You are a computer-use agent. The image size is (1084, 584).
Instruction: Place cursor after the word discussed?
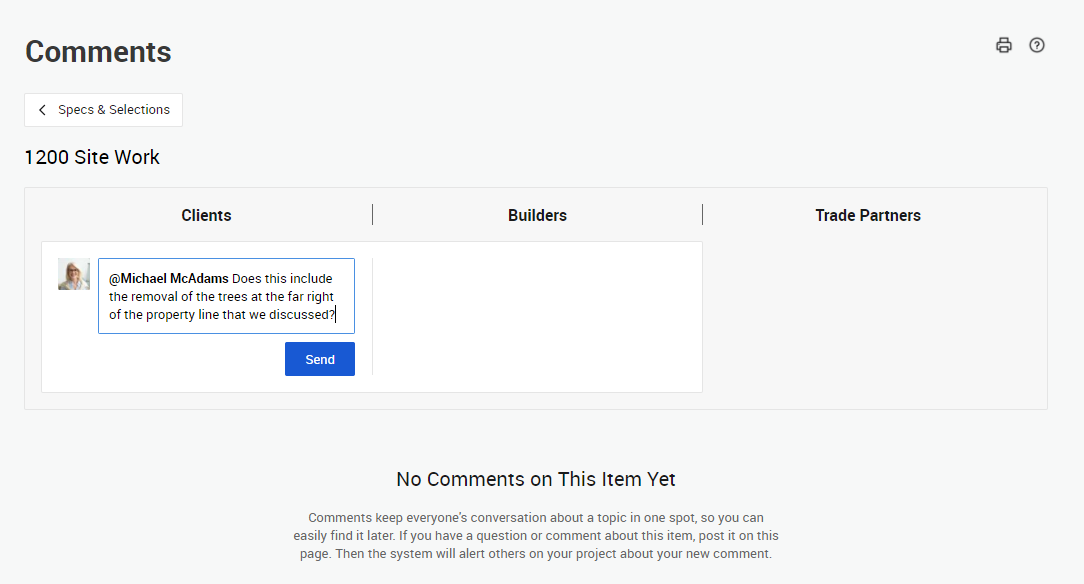(336, 315)
